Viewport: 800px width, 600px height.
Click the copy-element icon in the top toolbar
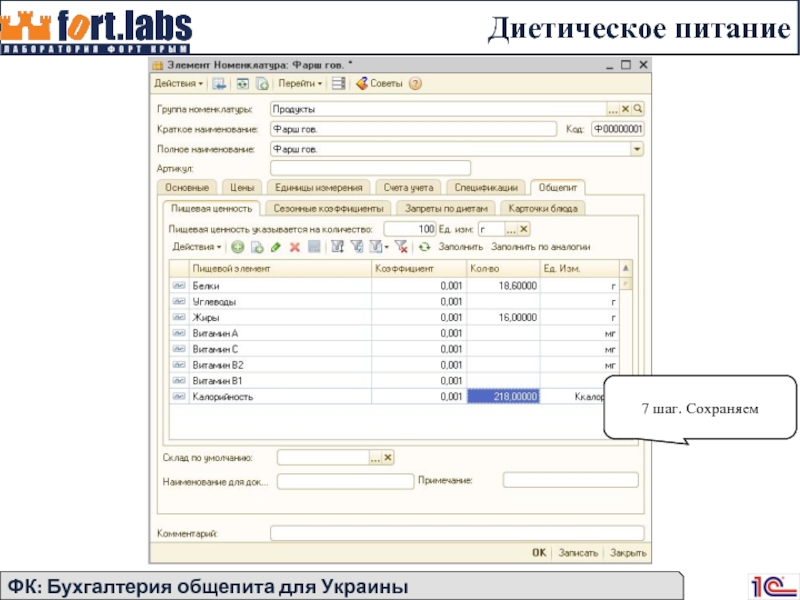coord(262,83)
